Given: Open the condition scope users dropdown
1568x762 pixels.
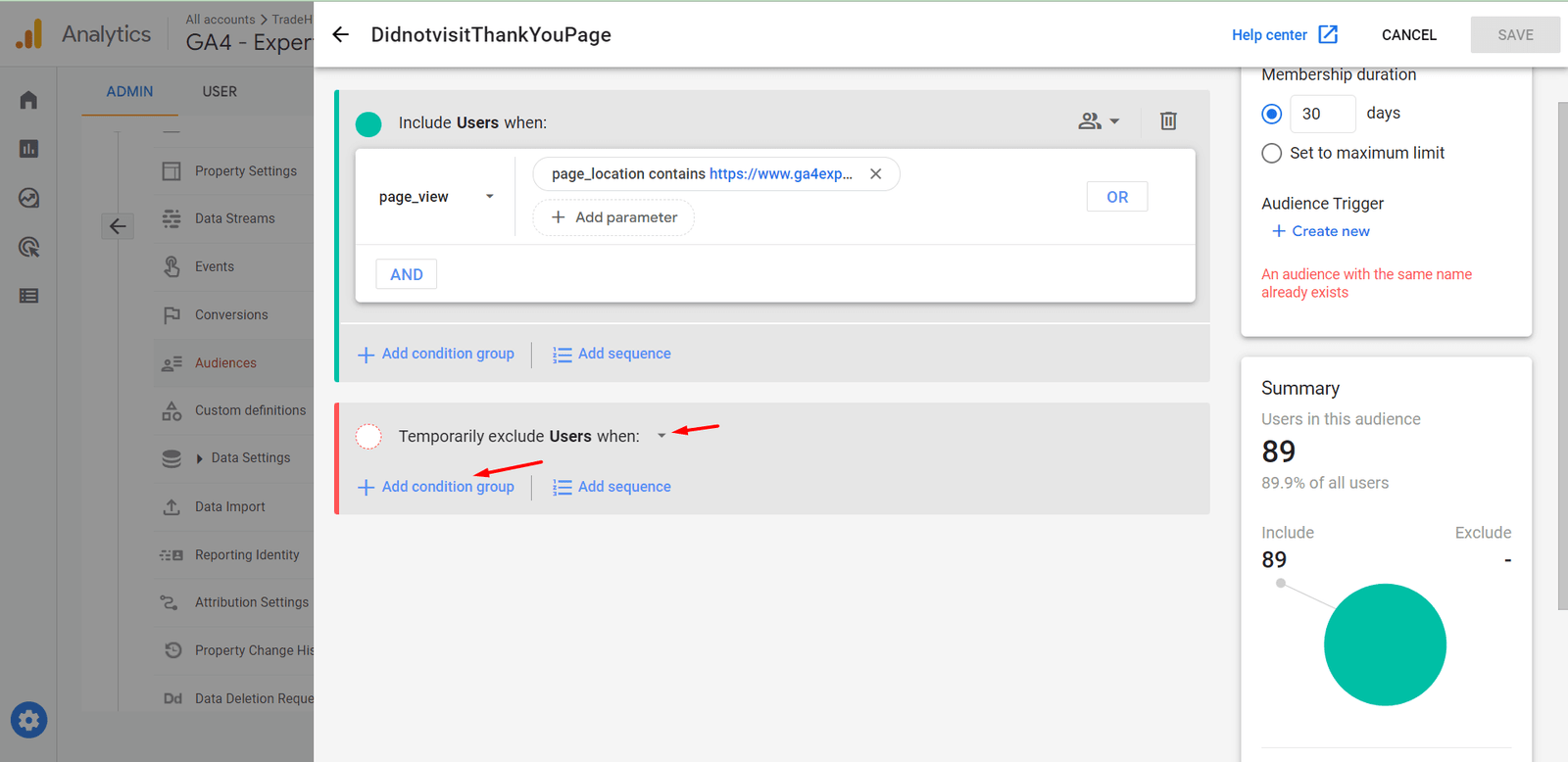Looking at the screenshot, I should [1099, 121].
